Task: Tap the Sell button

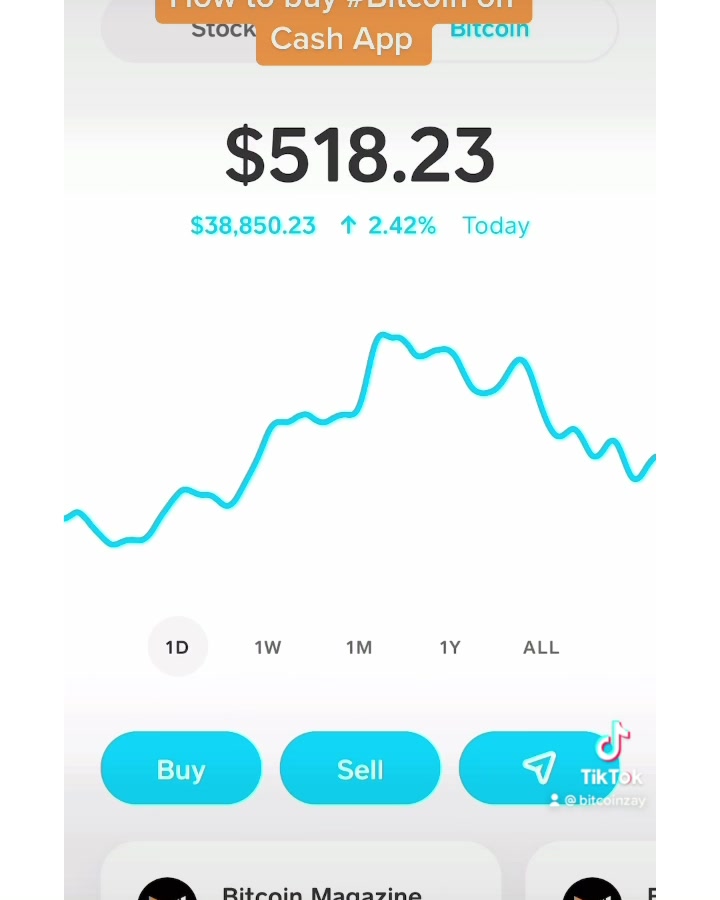Action: pyautogui.click(x=360, y=768)
